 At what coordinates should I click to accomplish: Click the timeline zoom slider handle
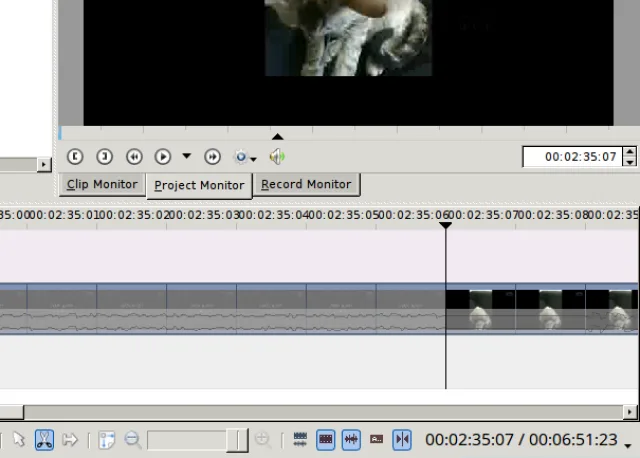[238, 440]
